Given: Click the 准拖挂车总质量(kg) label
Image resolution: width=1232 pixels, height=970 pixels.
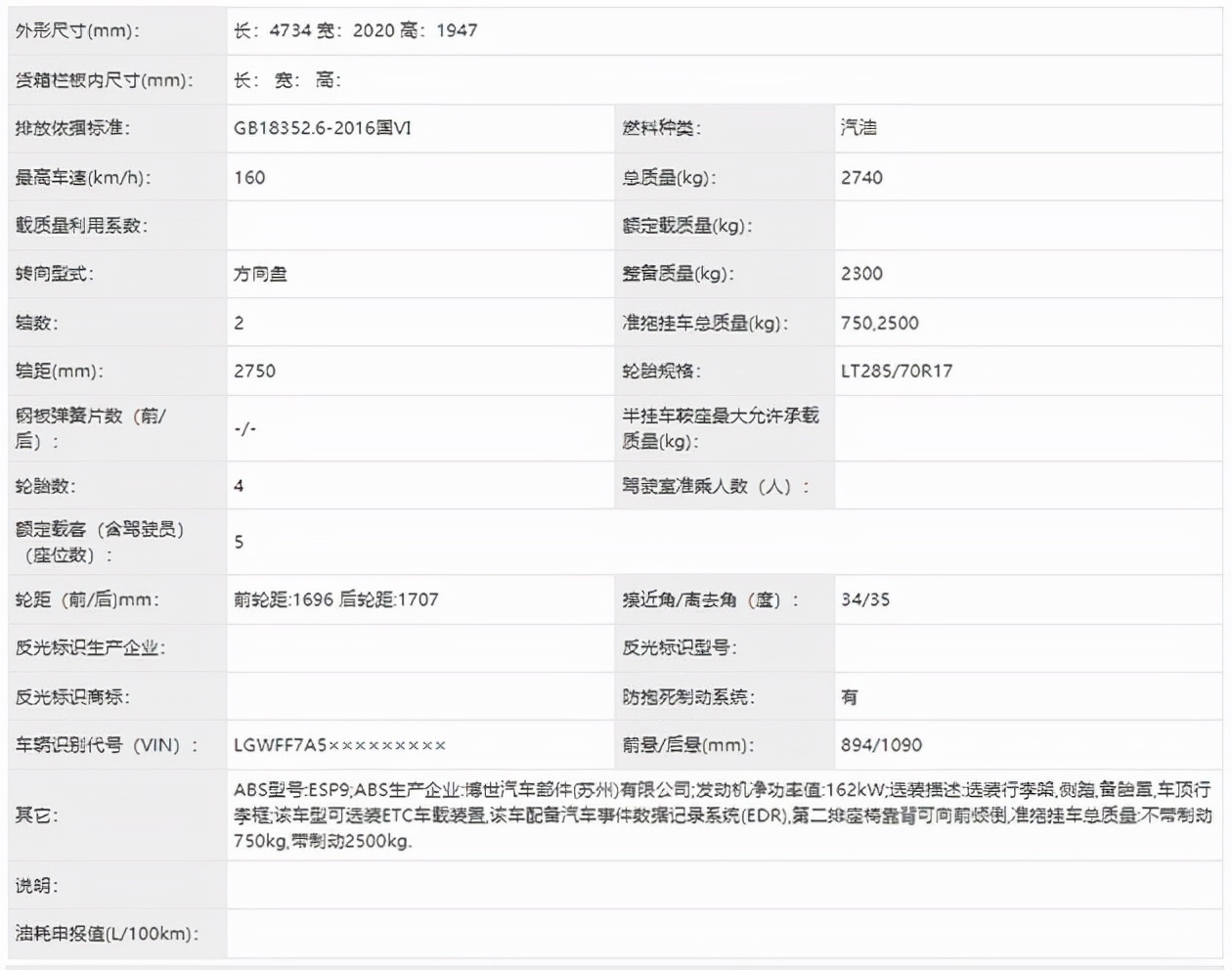Looking at the screenshot, I should [x=706, y=323].
